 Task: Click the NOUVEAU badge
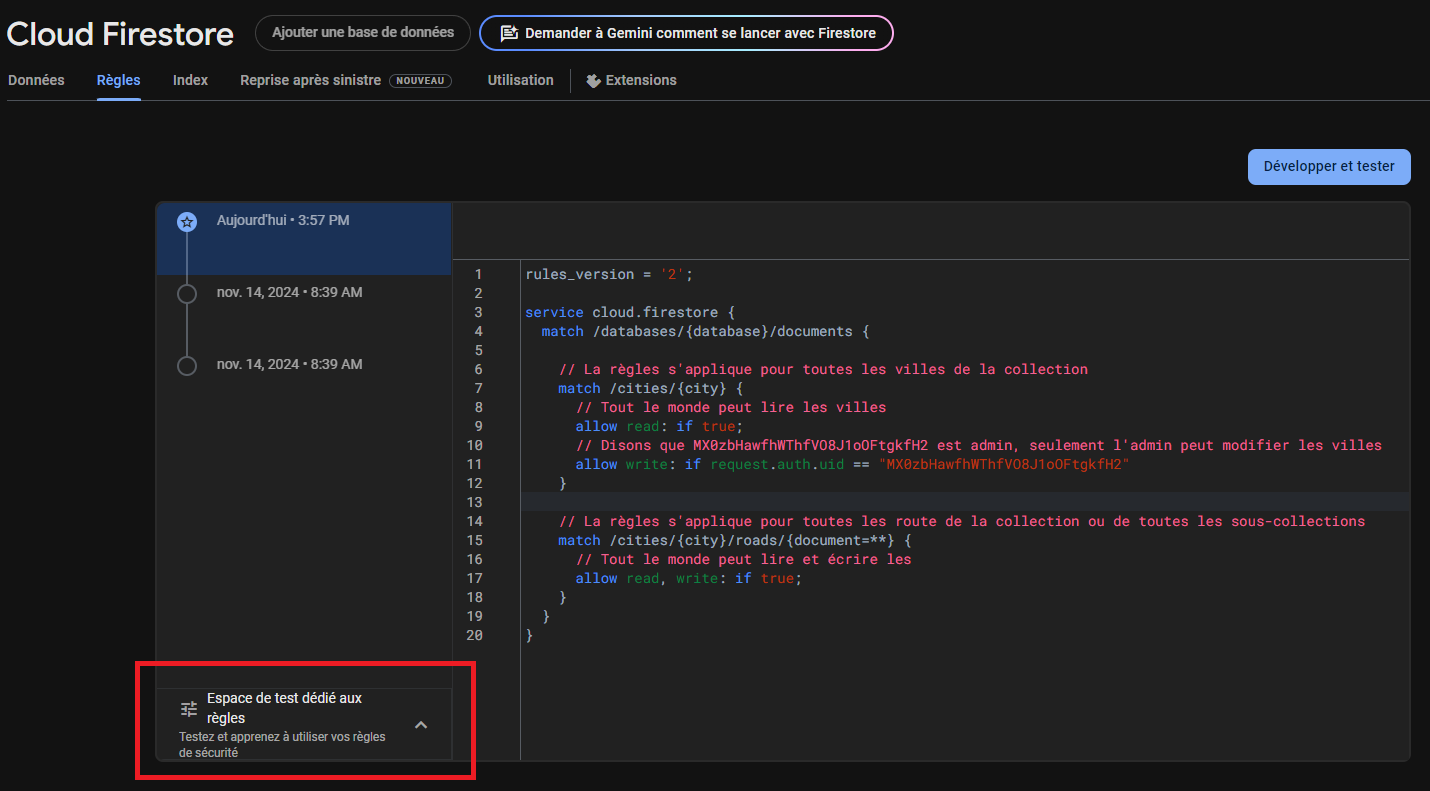point(420,81)
